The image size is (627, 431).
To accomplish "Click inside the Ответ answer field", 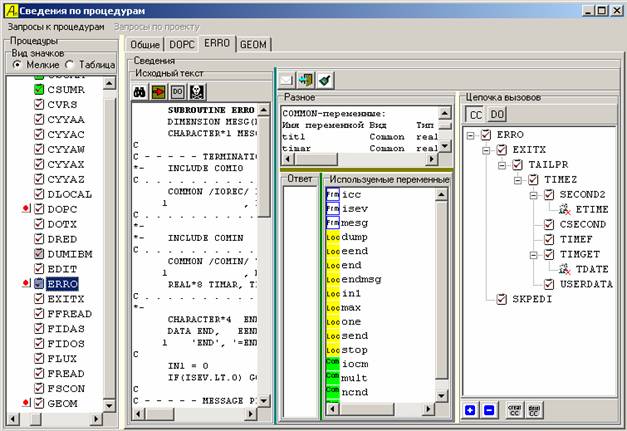I will [300, 302].
